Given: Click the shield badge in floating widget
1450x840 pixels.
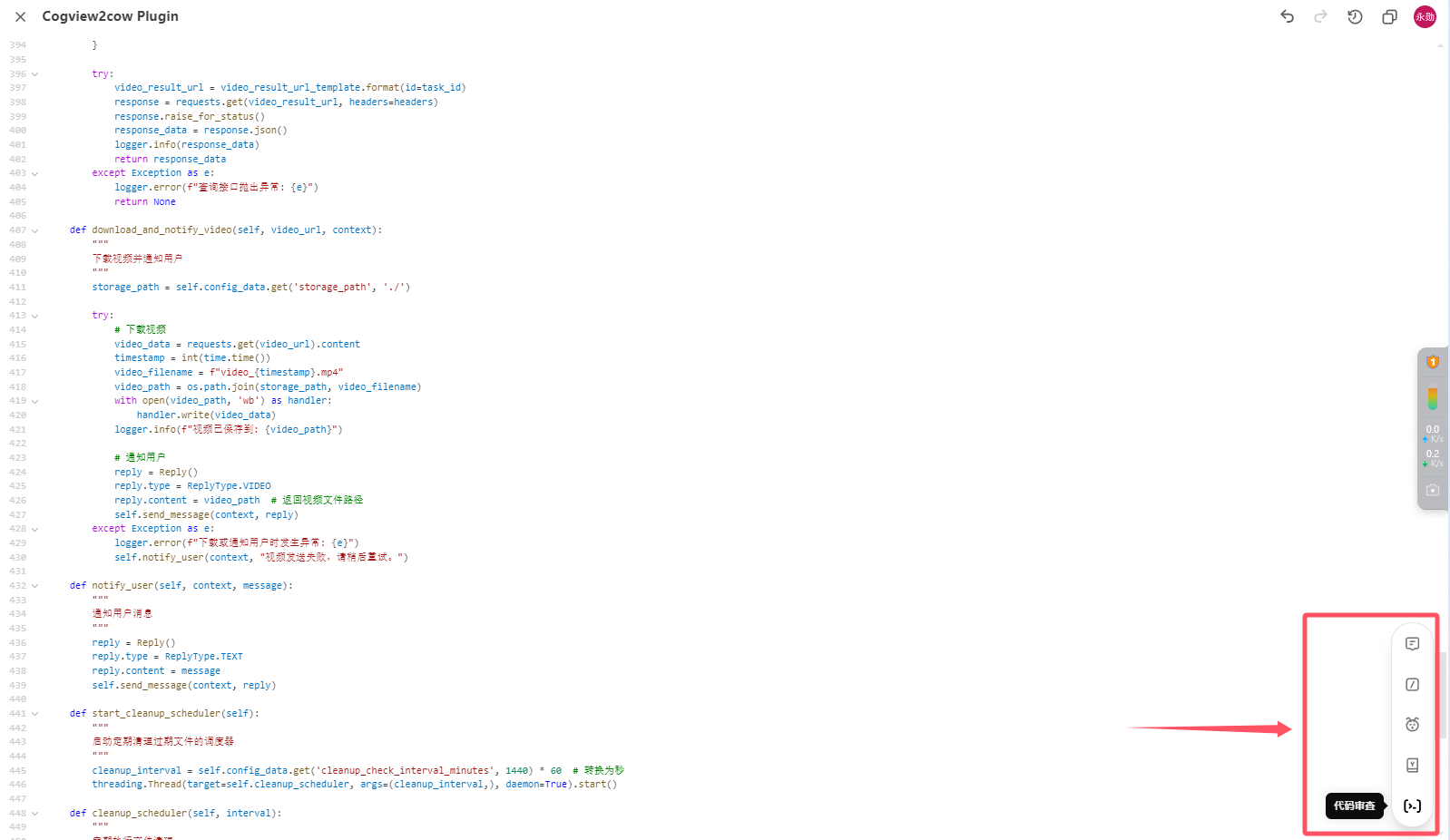Looking at the screenshot, I should tap(1433, 362).
